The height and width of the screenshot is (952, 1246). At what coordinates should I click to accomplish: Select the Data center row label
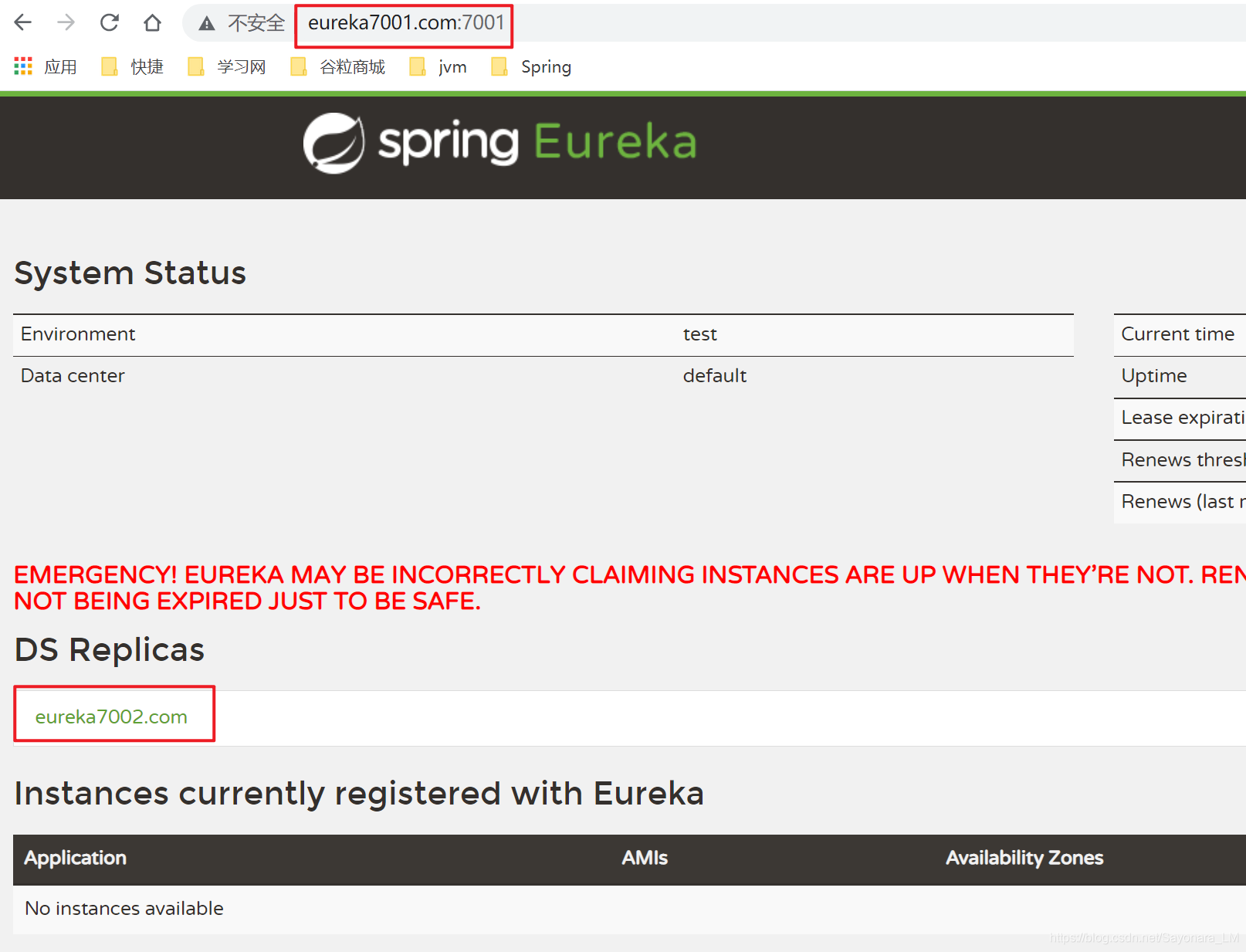point(73,376)
